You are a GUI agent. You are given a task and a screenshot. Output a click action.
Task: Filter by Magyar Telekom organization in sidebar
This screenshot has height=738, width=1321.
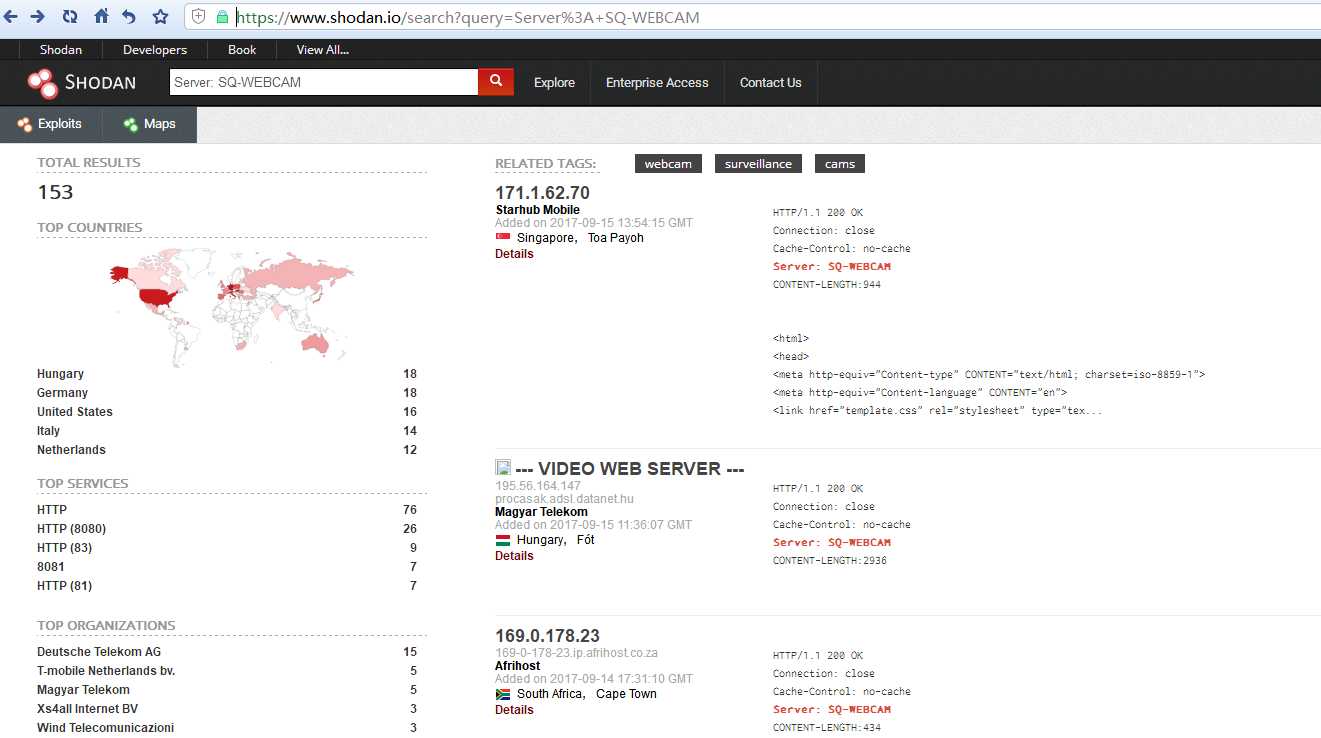(x=227, y=690)
